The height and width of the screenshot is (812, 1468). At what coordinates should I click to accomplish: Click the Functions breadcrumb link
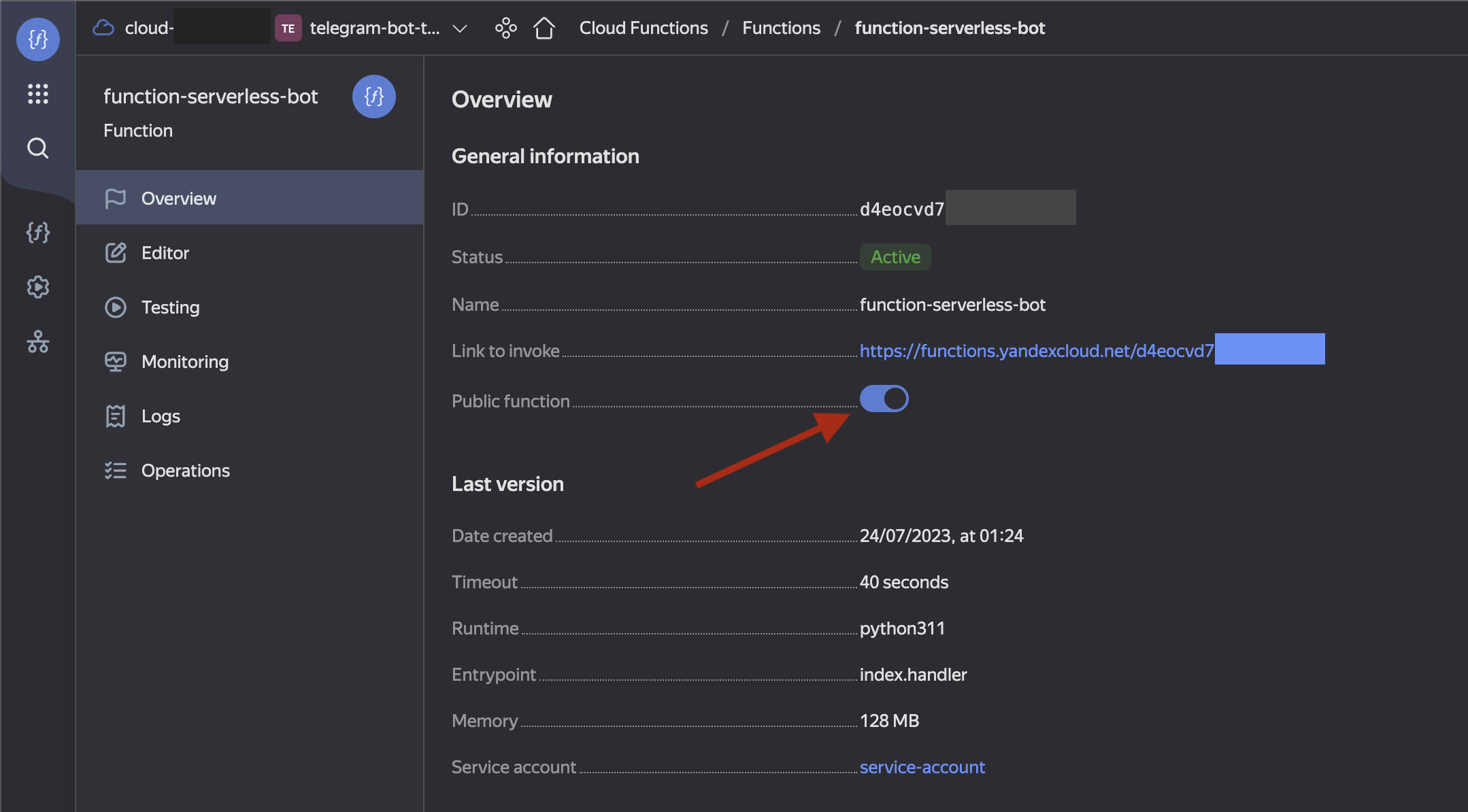coord(781,28)
